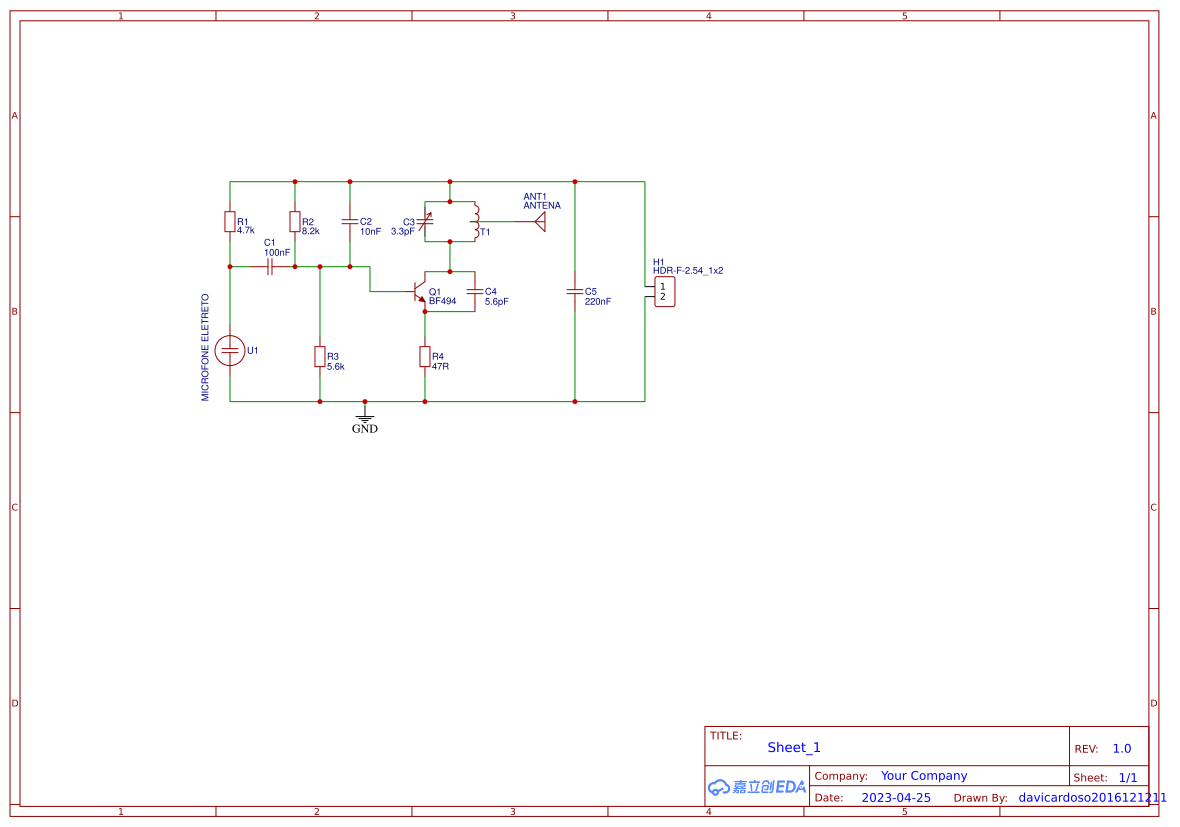This screenshot has height=827, width=1180.
Task: Select the GND ground symbol
Action: tap(365, 417)
